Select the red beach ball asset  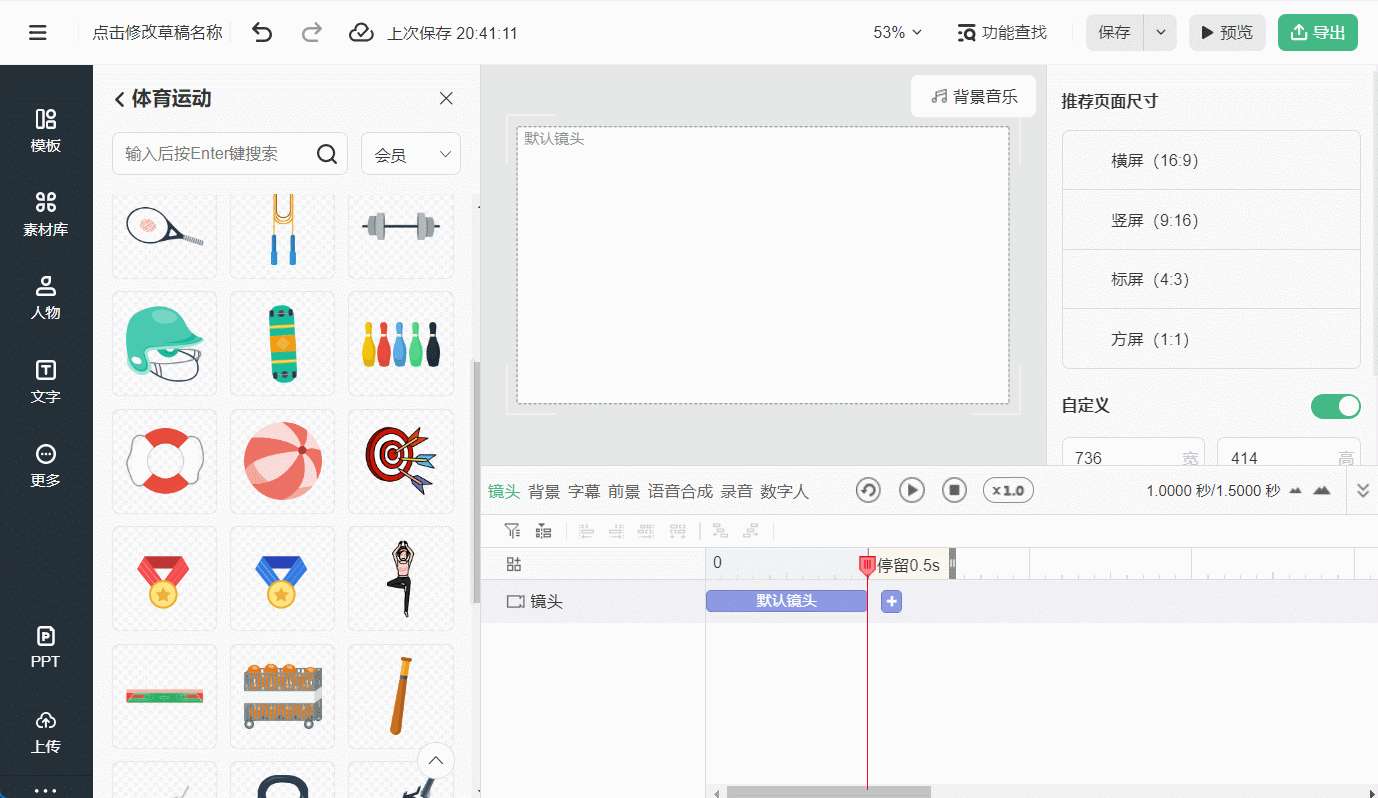click(283, 462)
